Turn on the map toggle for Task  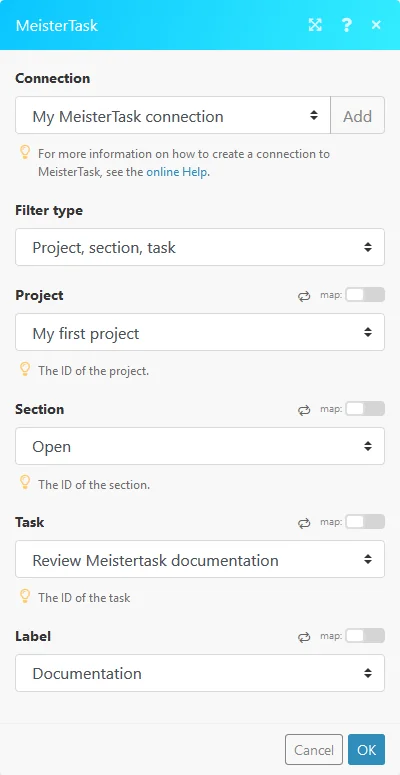(x=365, y=522)
